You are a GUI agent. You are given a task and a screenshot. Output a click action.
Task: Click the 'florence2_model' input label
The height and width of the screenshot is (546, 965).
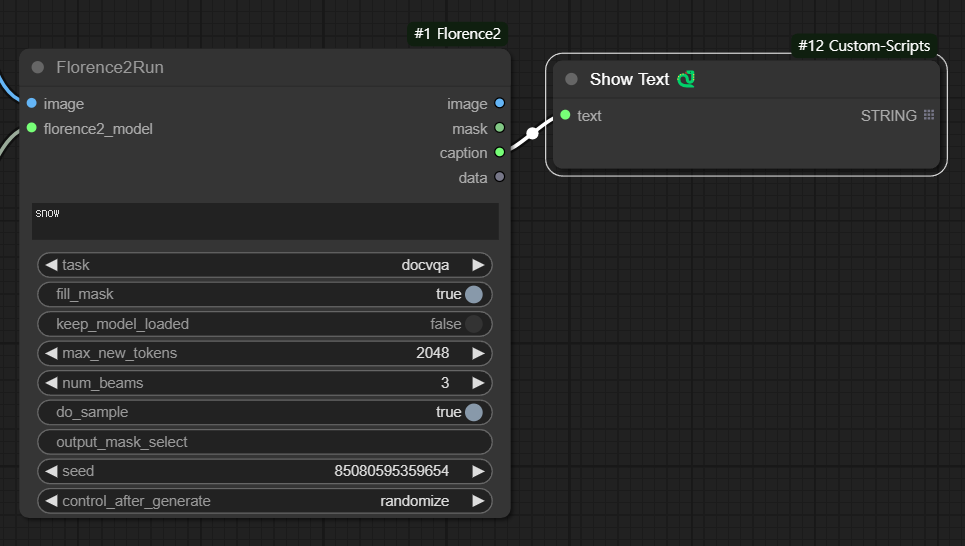pos(98,129)
